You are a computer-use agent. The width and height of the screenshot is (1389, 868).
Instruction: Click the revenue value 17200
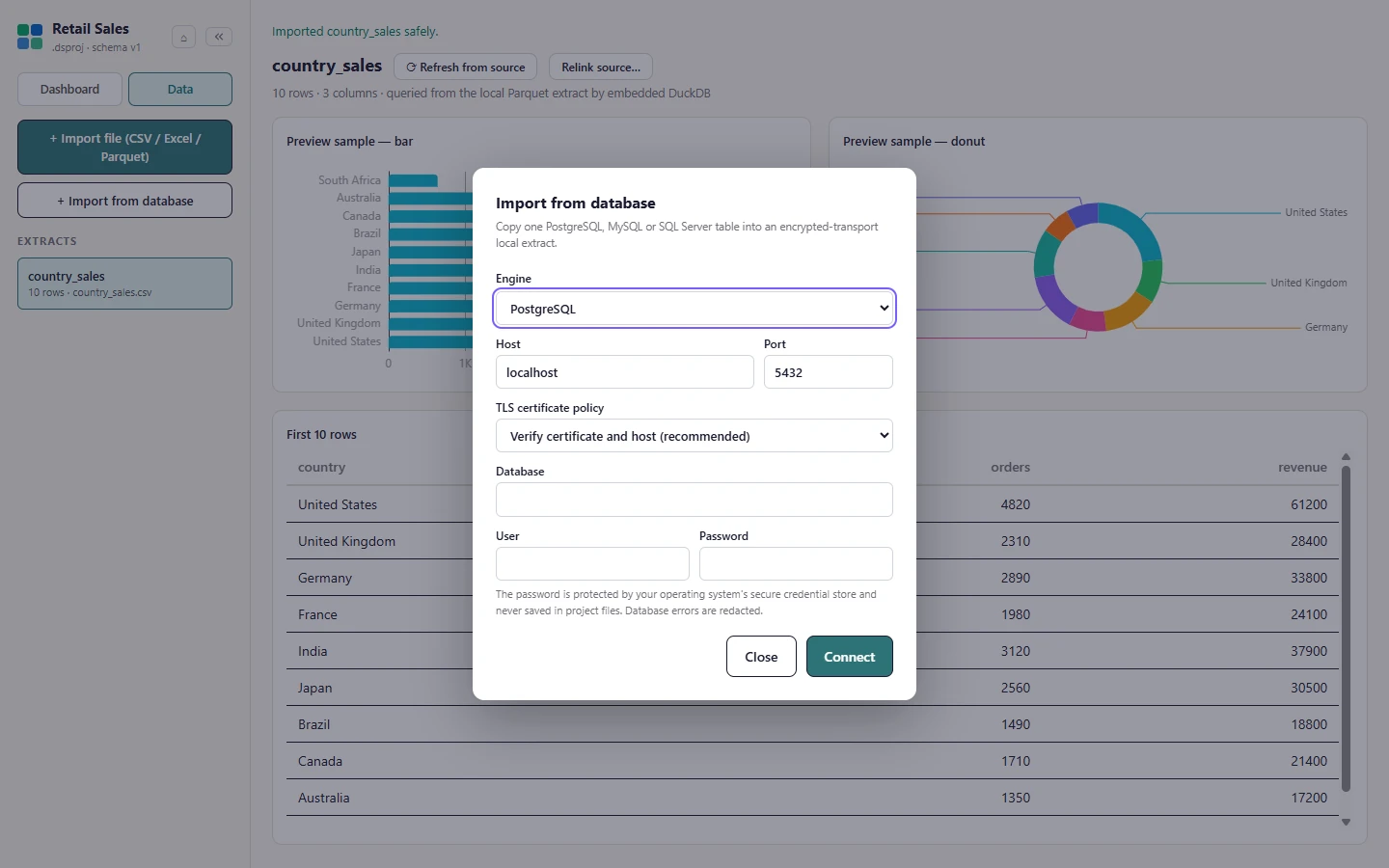(1309, 798)
